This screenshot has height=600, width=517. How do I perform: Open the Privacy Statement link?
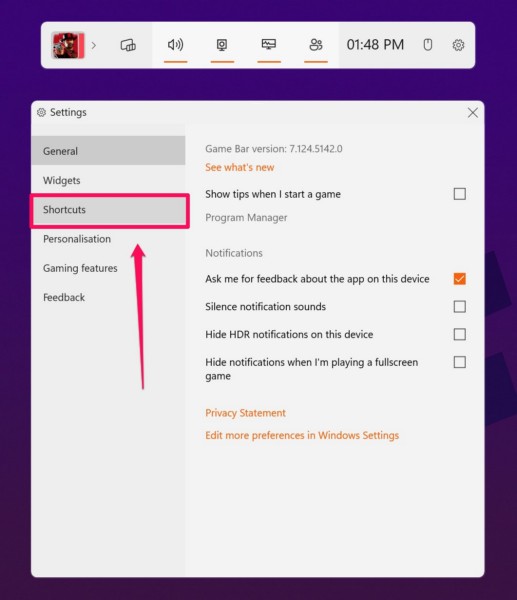tap(245, 413)
